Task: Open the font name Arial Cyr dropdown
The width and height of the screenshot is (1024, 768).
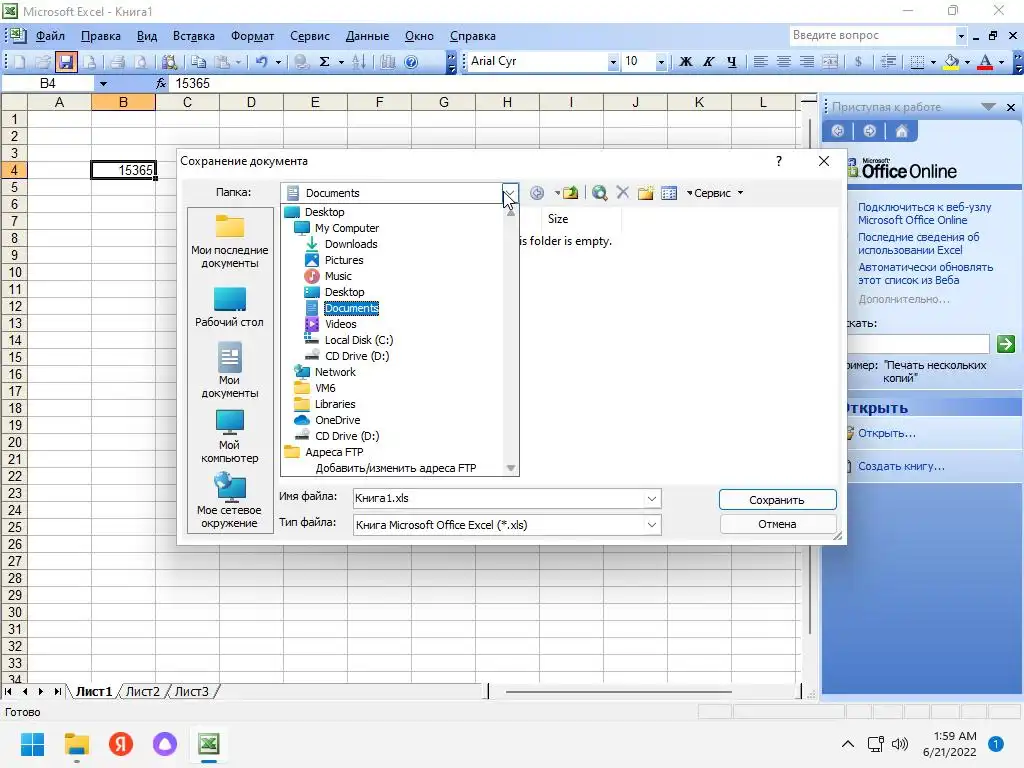Action: [613, 62]
